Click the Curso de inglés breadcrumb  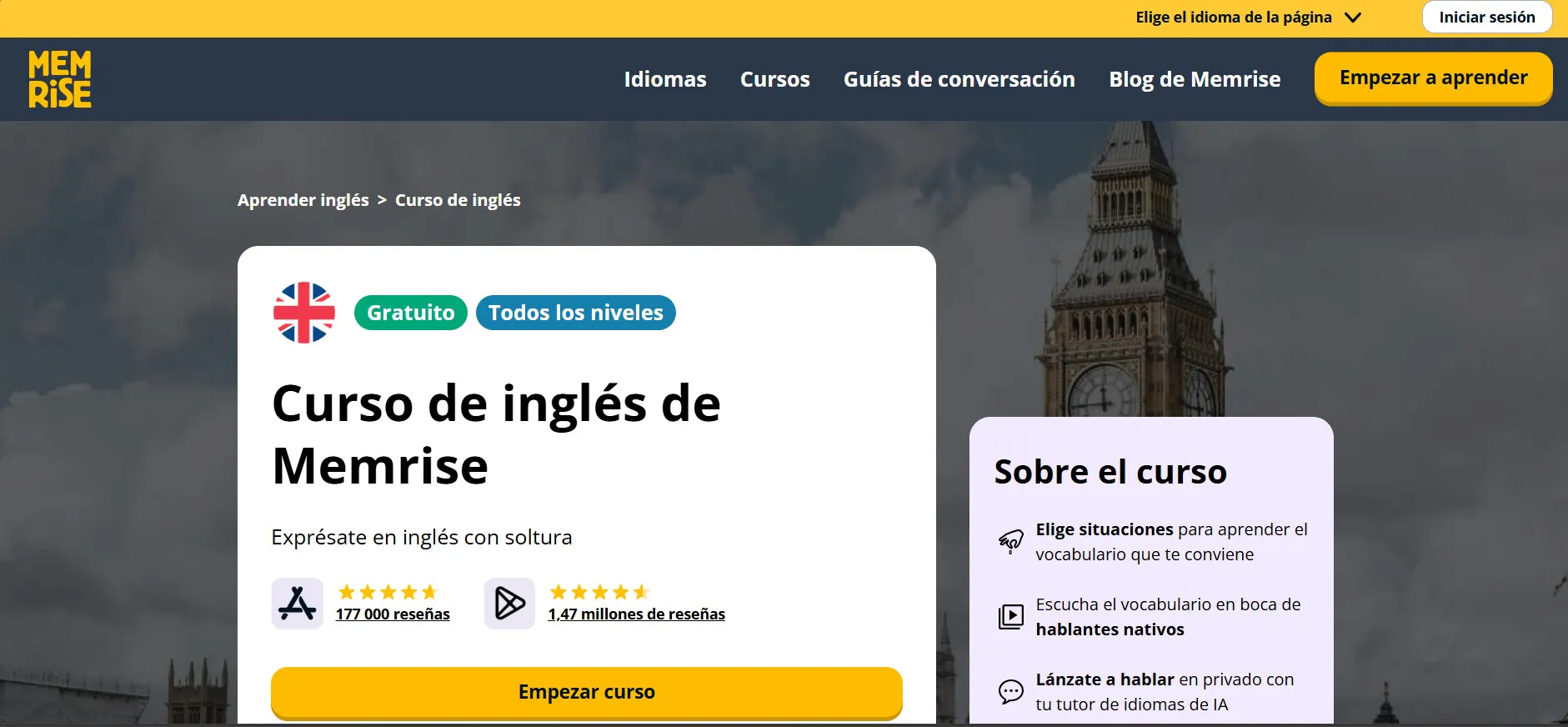coord(458,200)
